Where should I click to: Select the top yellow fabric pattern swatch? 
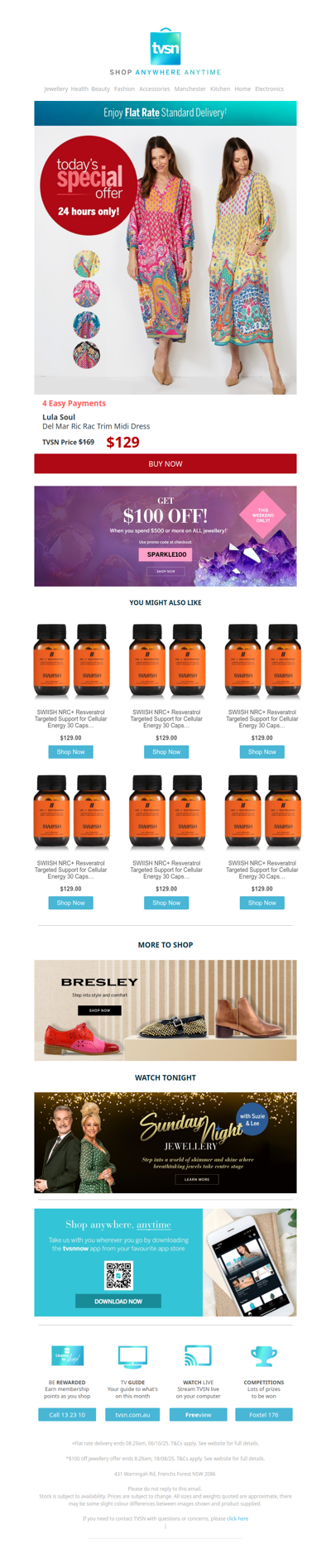click(x=87, y=265)
